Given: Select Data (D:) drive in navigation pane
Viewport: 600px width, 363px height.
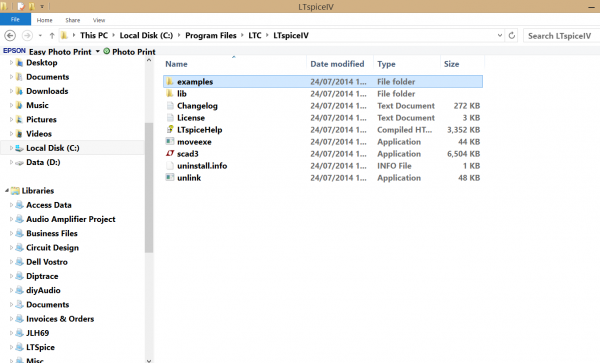Looking at the screenshot, I should 43,162.
